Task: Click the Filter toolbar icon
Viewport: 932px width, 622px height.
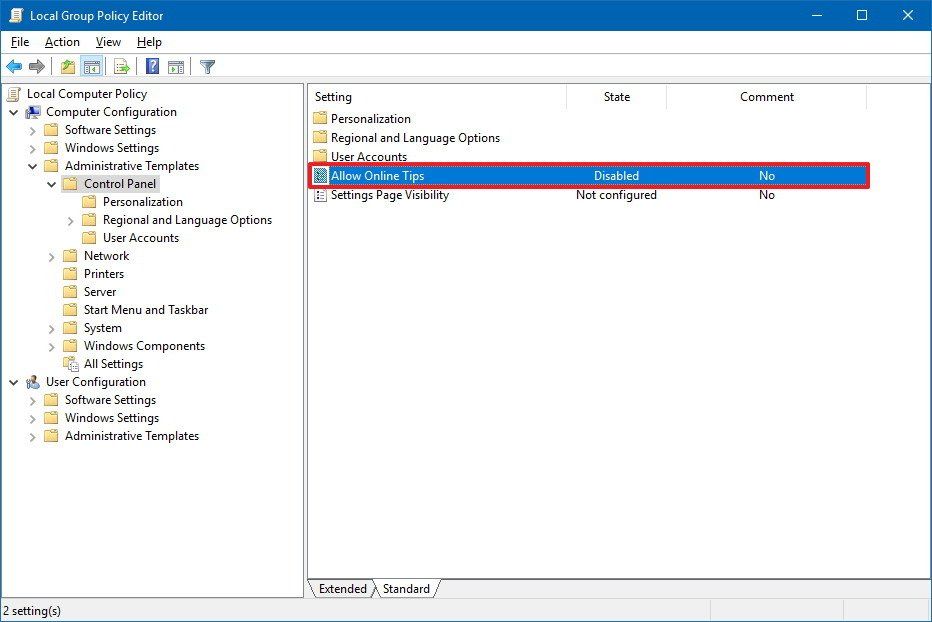Action: [207, 66]
